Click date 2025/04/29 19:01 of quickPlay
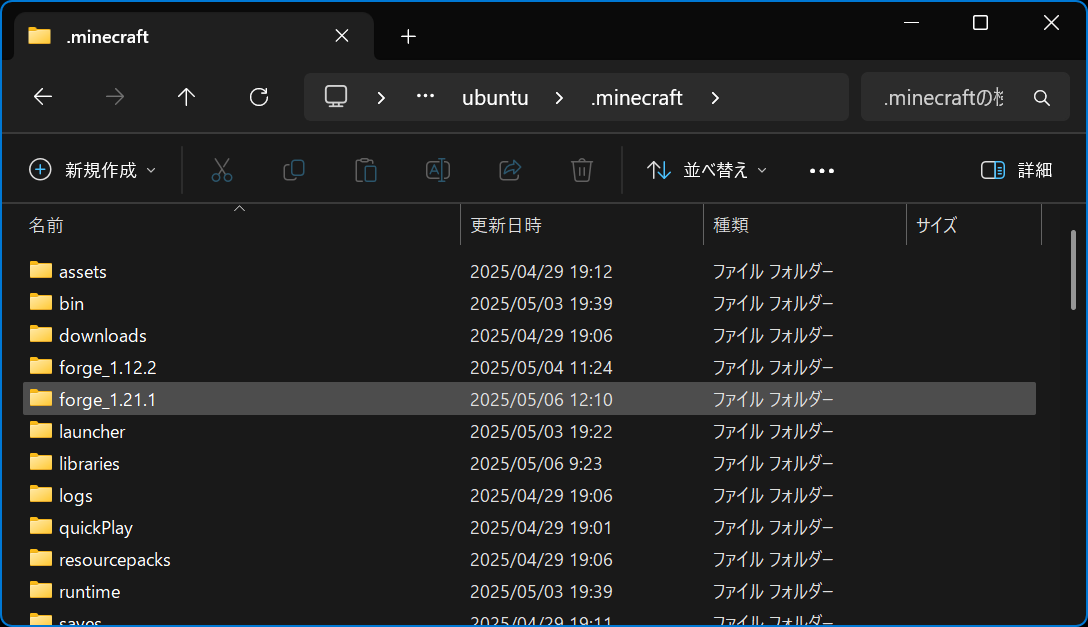 541,528
